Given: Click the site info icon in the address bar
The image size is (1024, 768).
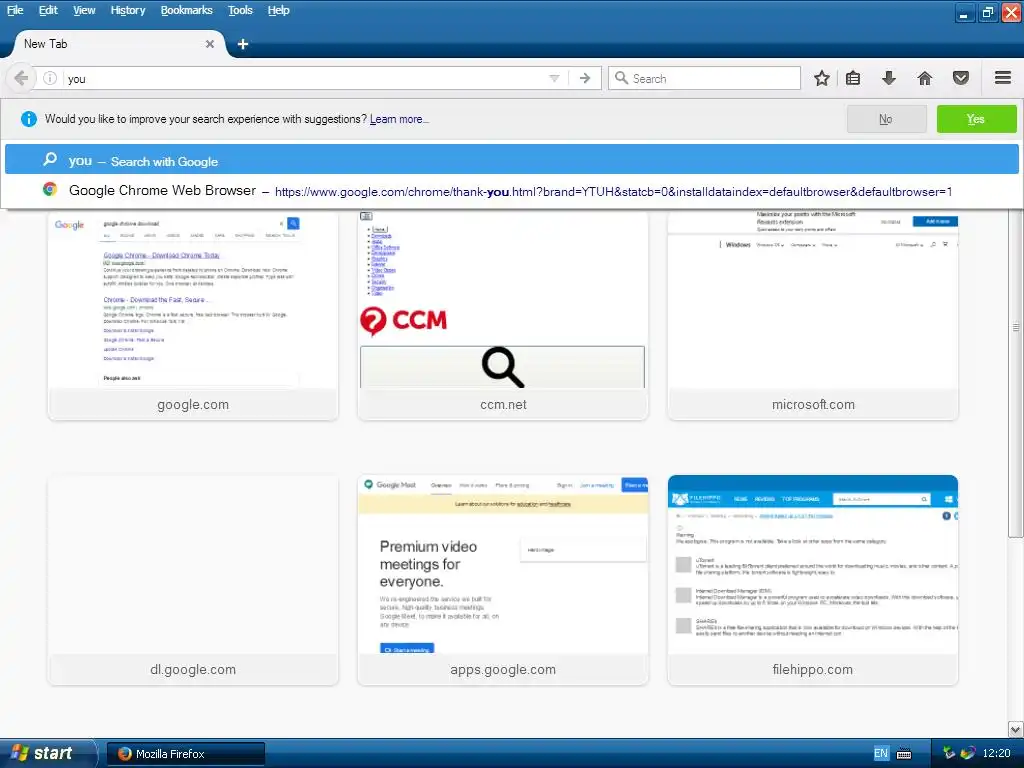Looking at the screenshot, I should [50, 78].
